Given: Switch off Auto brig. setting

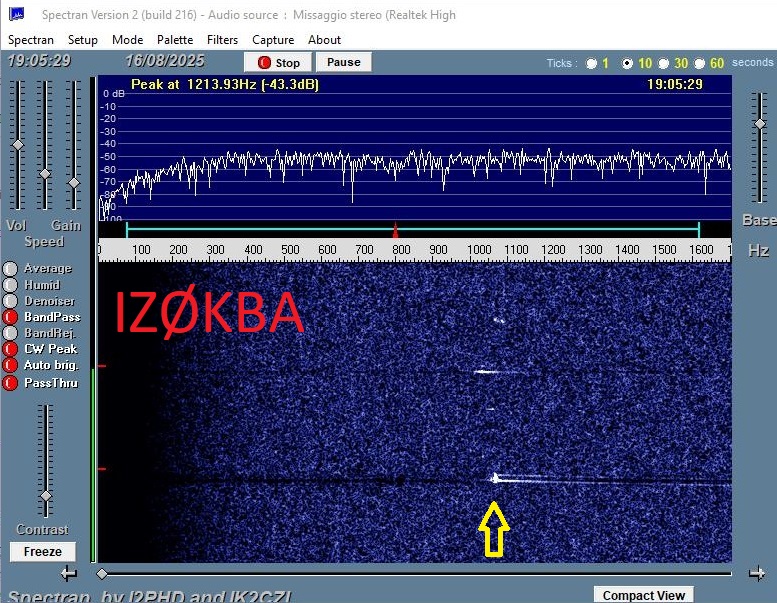Looking at the screenshot, I should (10, 365).
